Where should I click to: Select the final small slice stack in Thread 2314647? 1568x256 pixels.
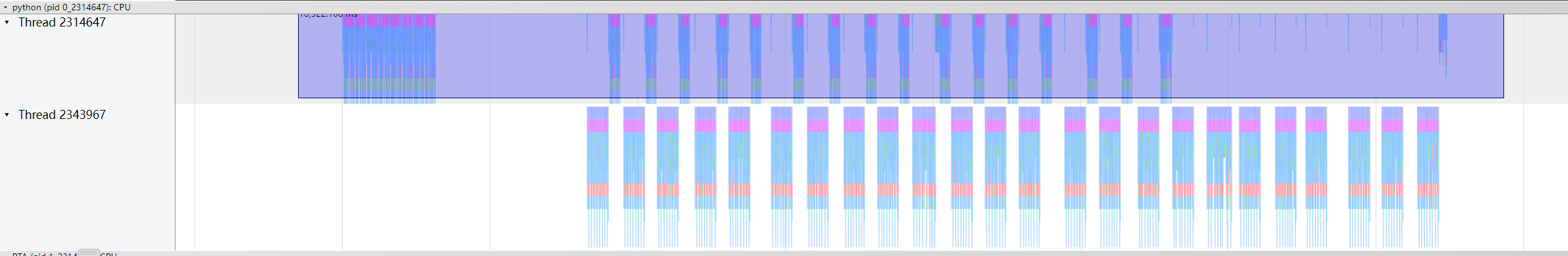1443,45
